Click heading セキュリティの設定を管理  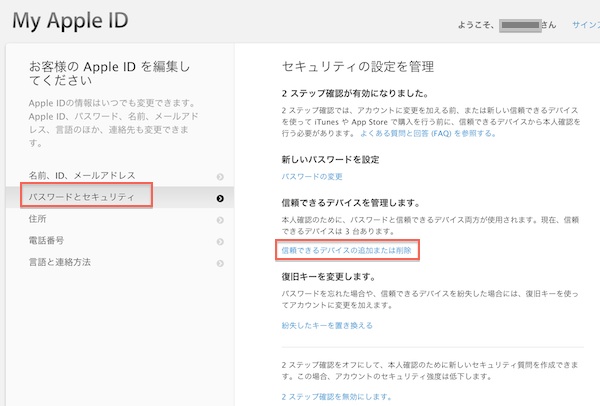click(358, 67)
